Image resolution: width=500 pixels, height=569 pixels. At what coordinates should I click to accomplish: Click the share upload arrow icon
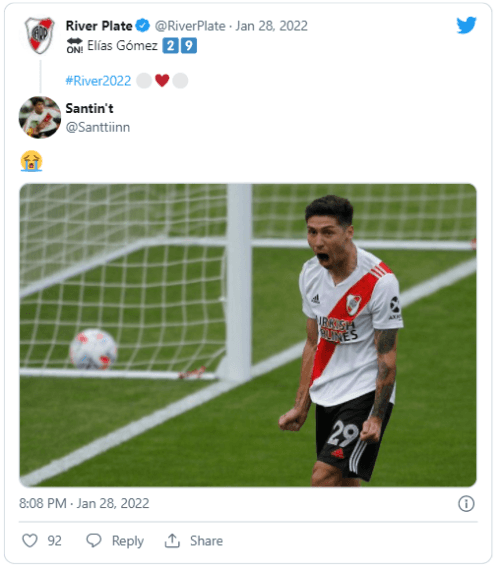(172, 540)
